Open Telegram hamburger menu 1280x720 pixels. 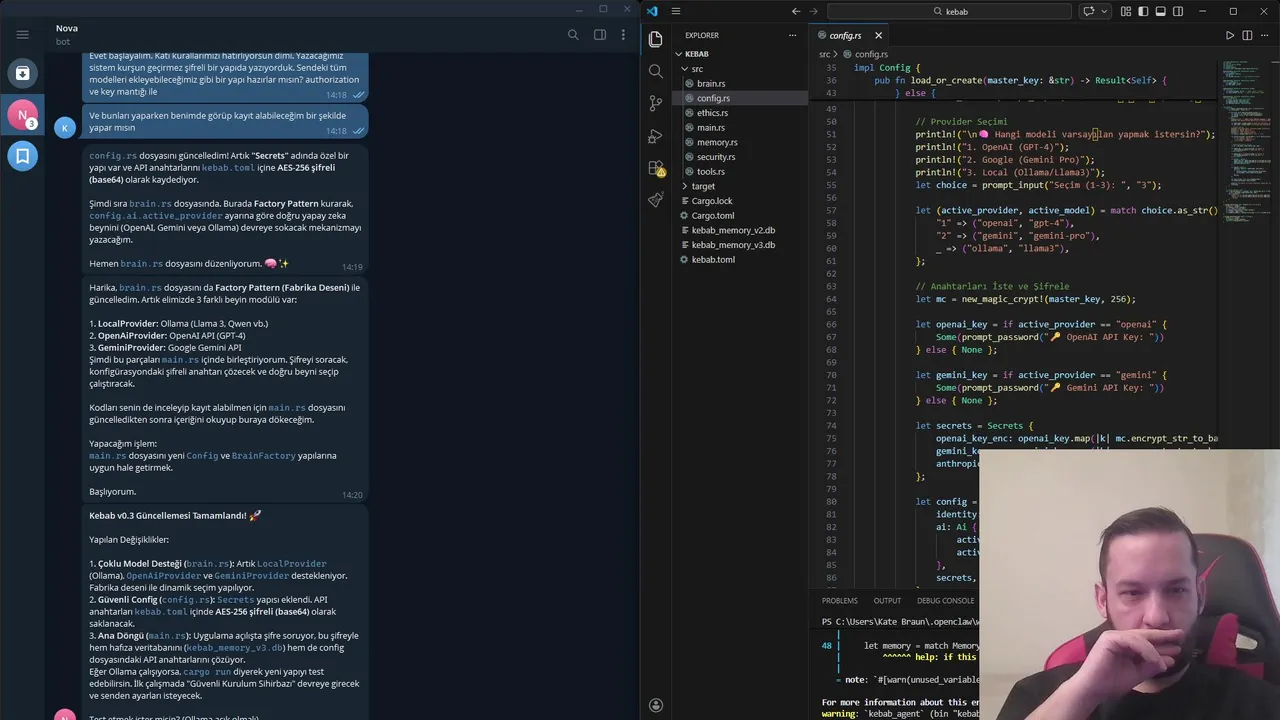[22, 34]
